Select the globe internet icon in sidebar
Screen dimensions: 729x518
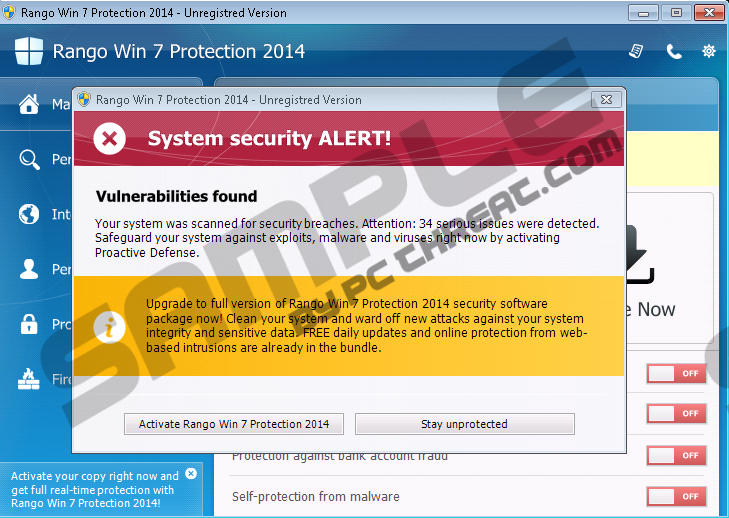(x=29, y=214)
